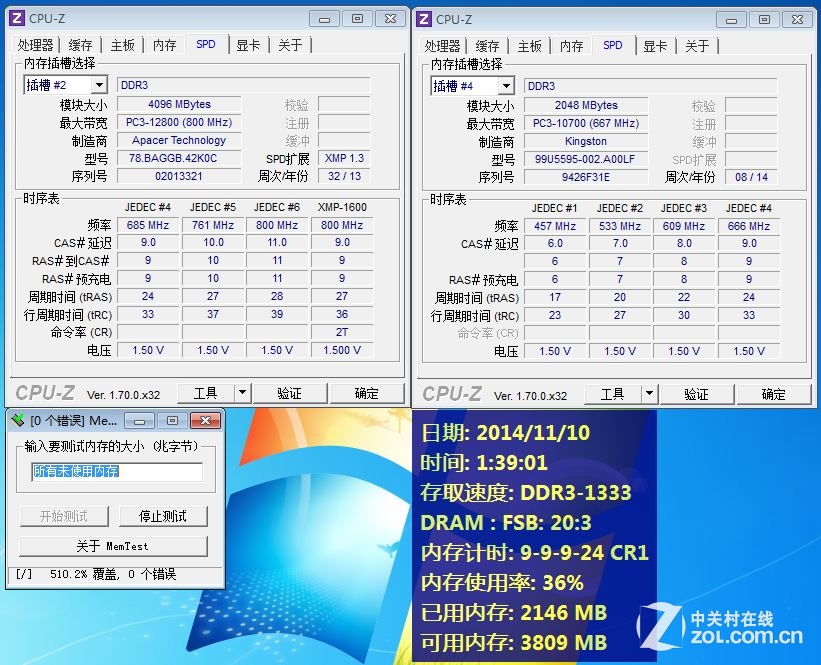Open the 处理器 tab in left CPU-Z window
821x665 pixels.
(x=36, y=45)
